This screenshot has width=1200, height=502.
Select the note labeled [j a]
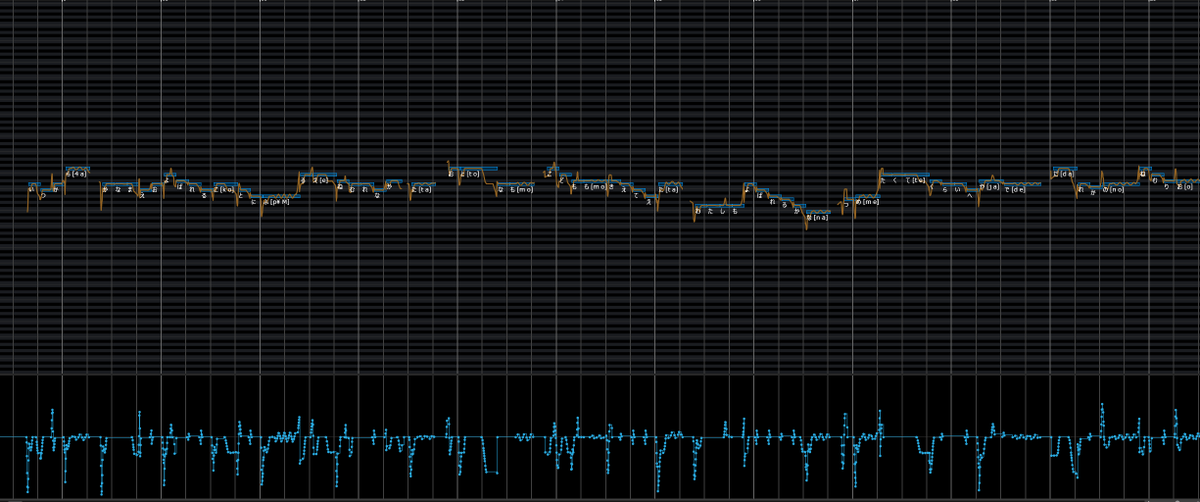pyautogui.click(x=989, y=181)
